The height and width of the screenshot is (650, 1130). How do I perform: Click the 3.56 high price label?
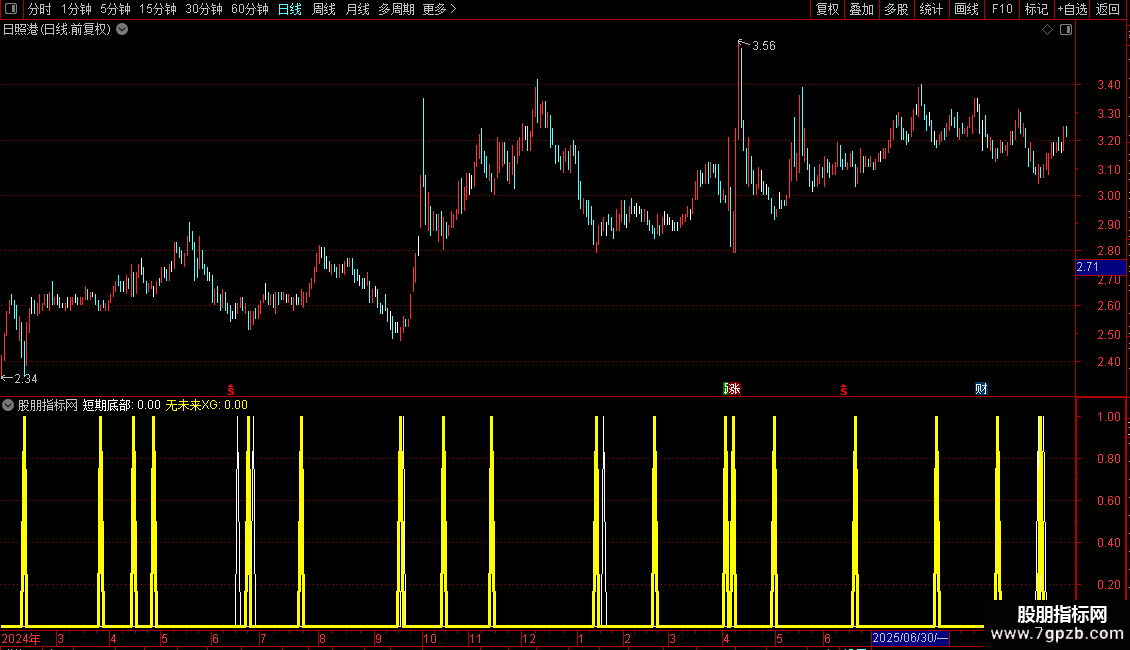[764, 46]
